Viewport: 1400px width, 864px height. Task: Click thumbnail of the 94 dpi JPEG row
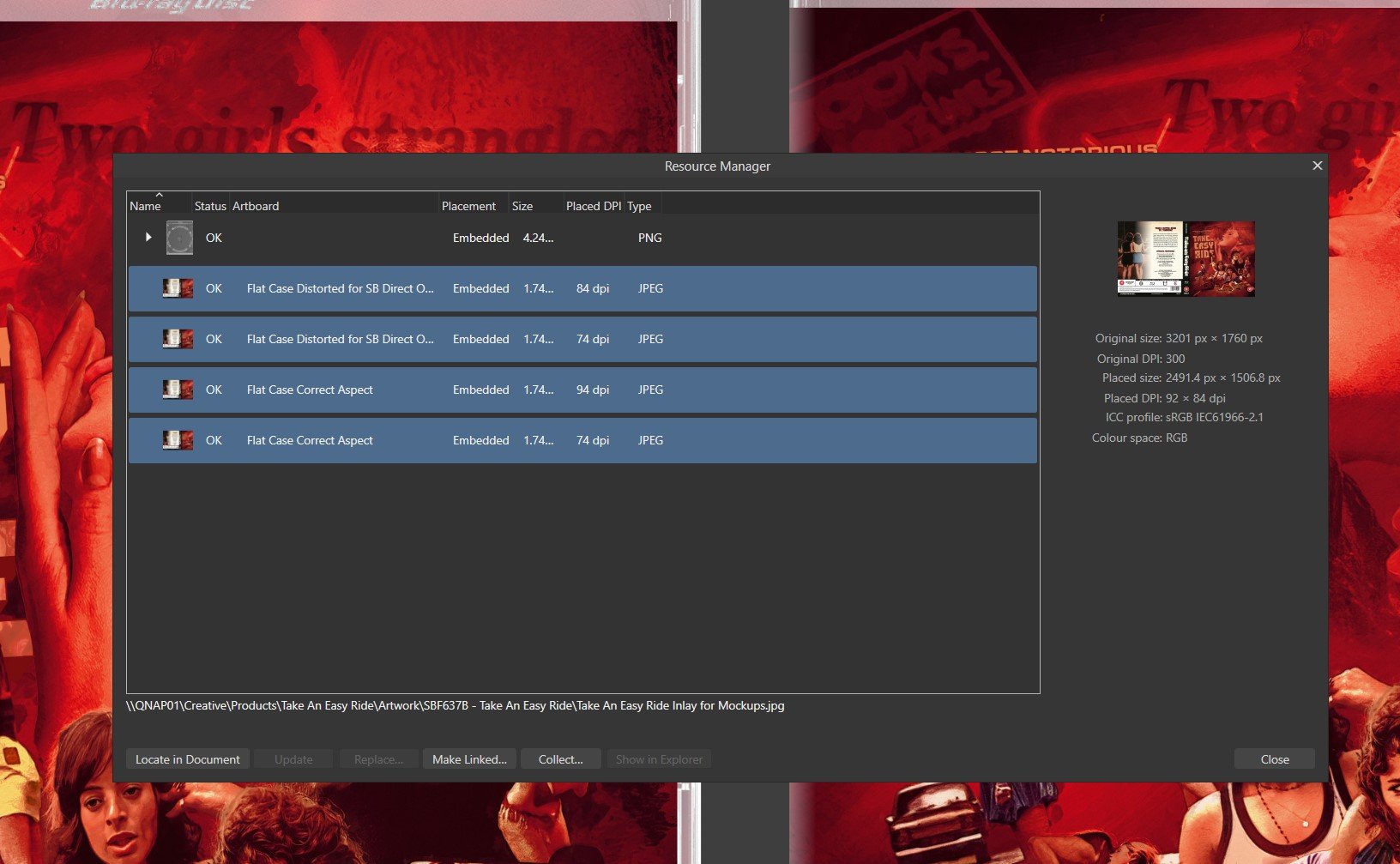coord(178,390)
